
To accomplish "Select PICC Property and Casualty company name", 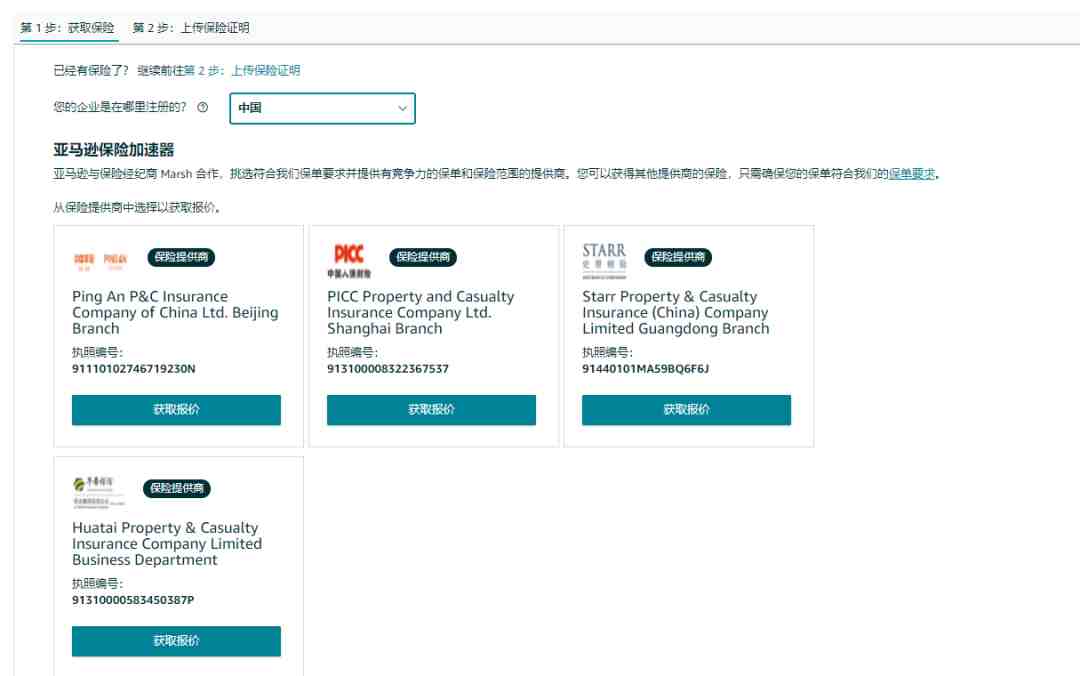I will [421, 312].
